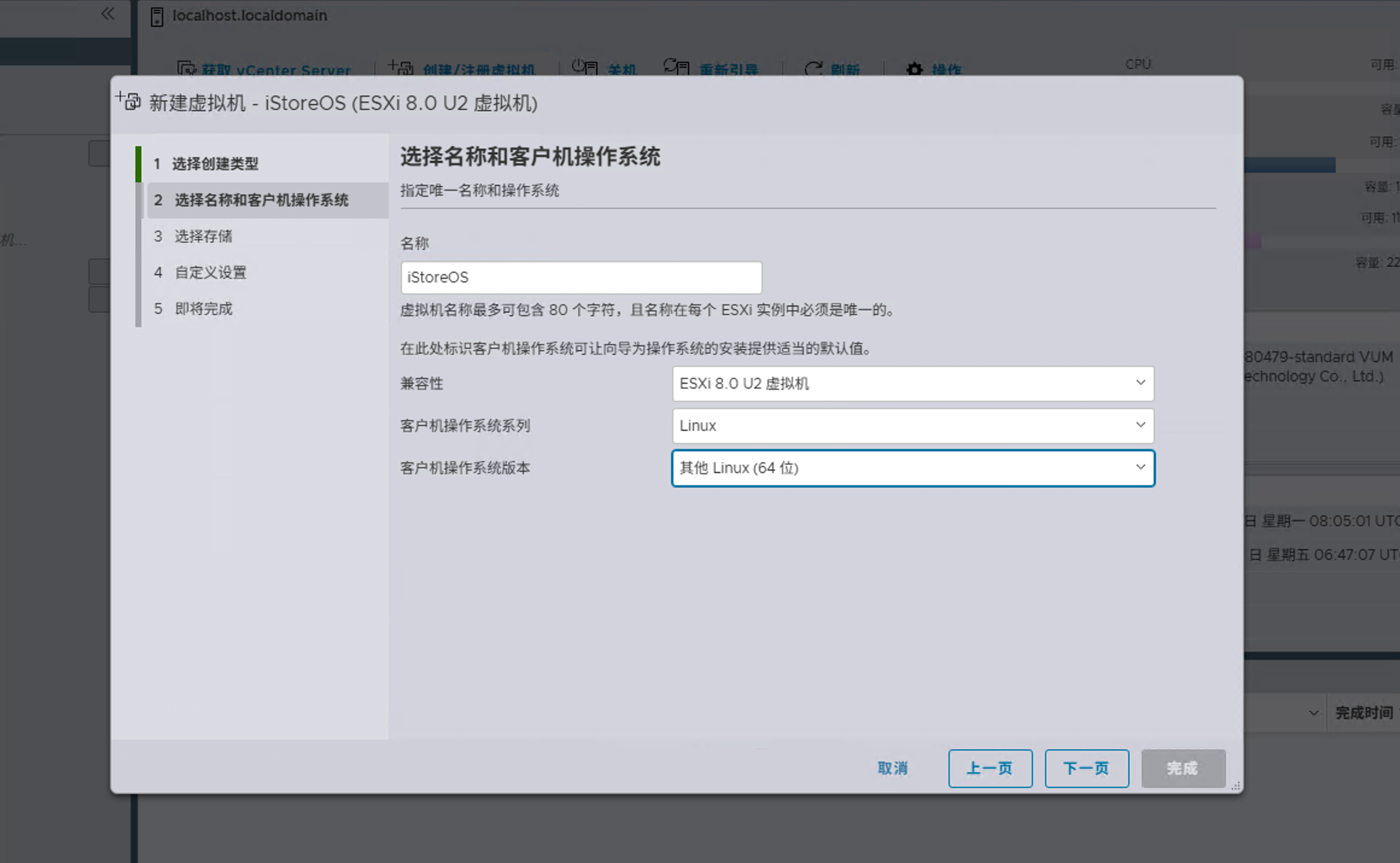Viewport: 1400px width, 863px height.
Task: Click Cancel (取消) link in dialog
Action: click(x=892, y=768)
